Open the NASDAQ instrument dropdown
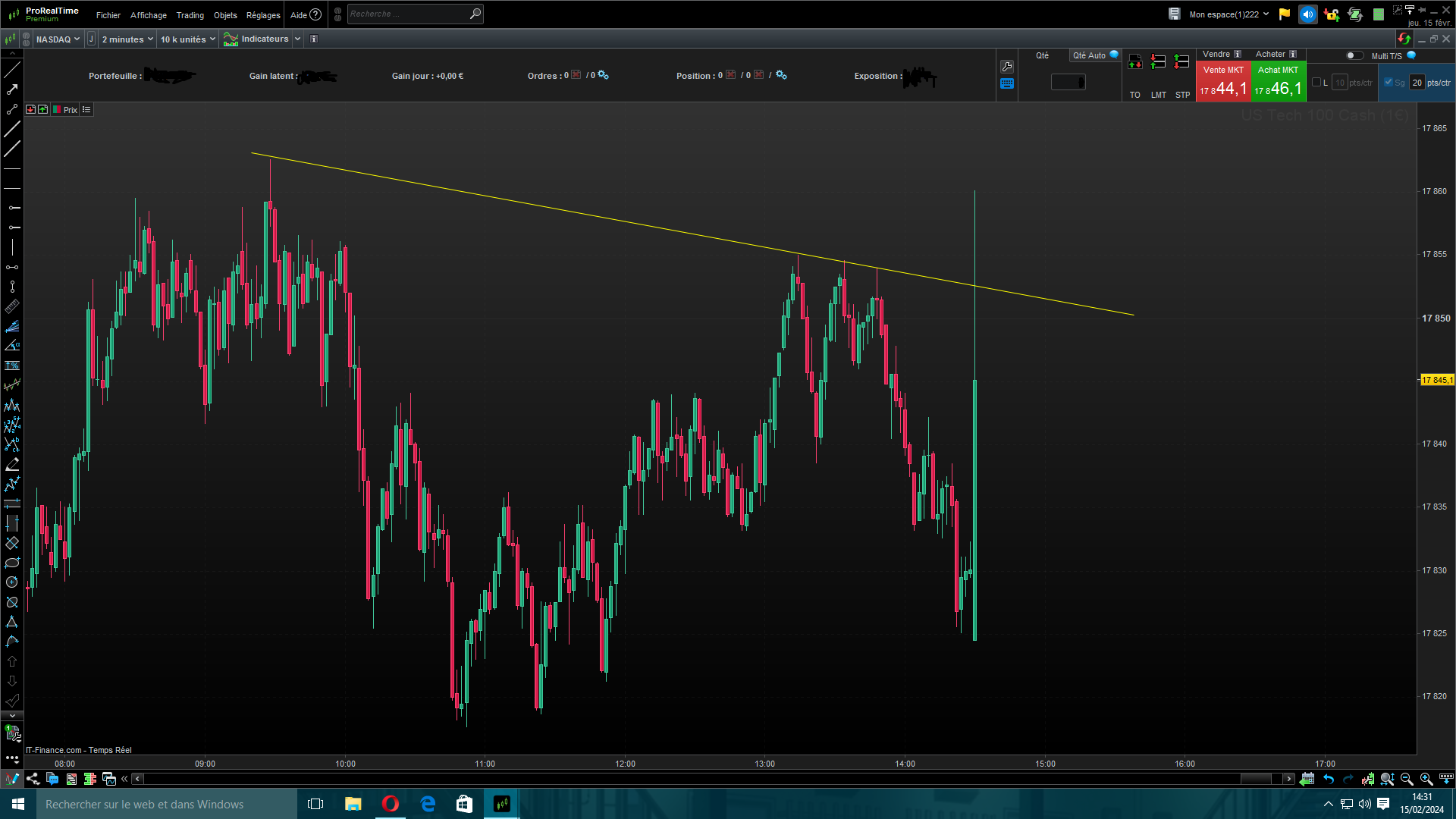This screenshot has height=819, width=1456. [58, 39]
